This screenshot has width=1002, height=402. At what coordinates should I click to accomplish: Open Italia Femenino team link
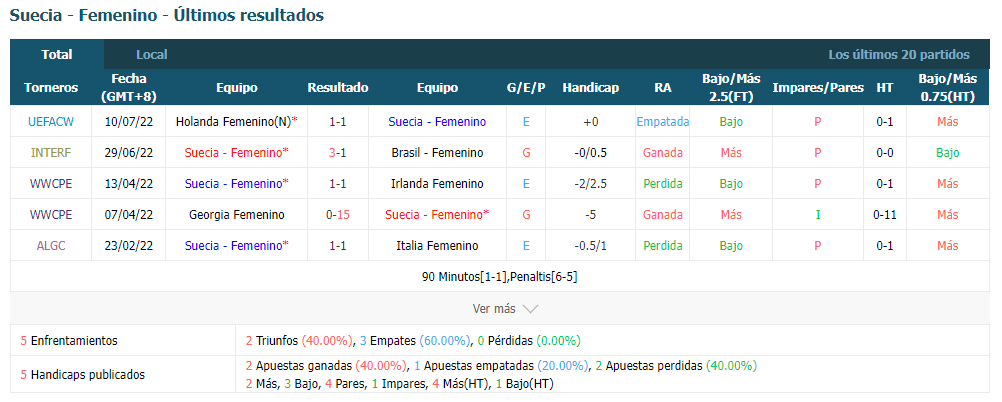point(437,245)
